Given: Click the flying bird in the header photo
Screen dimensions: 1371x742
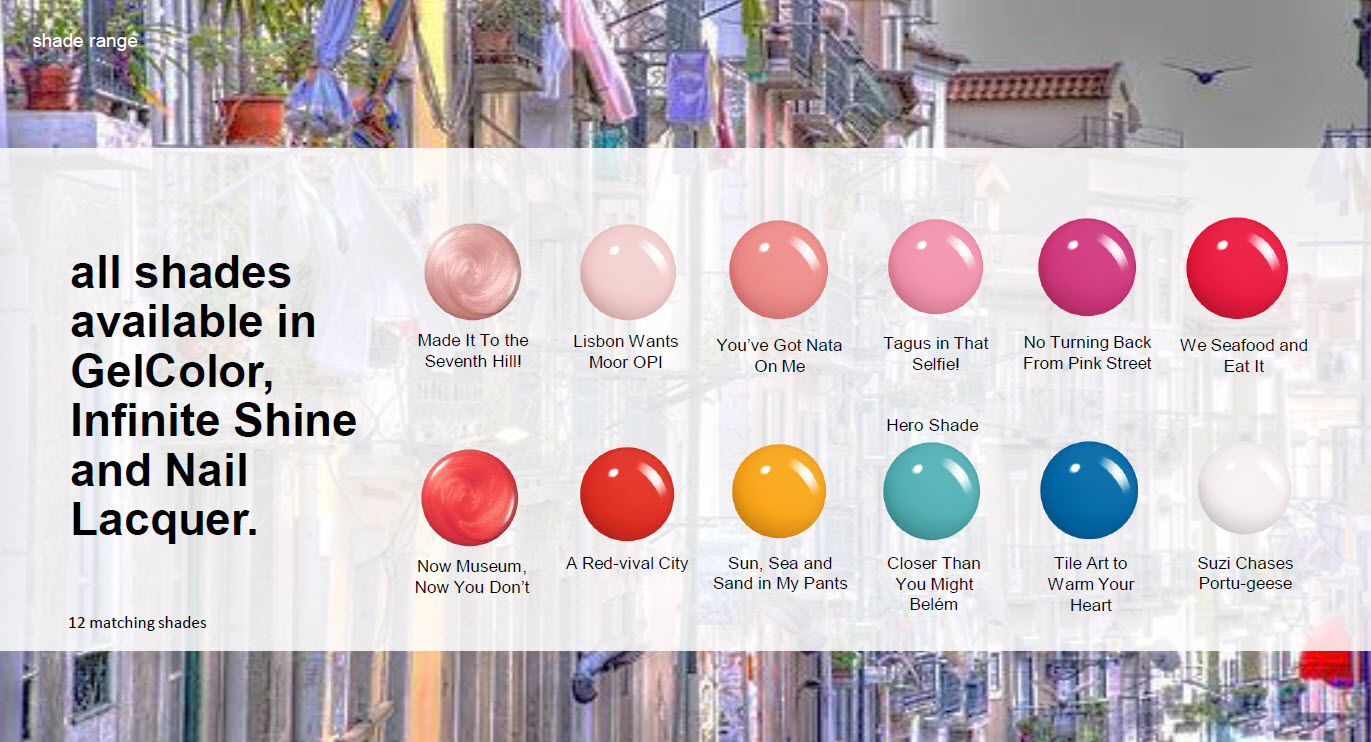Looking at the screenshot, I should point(1206,72).
